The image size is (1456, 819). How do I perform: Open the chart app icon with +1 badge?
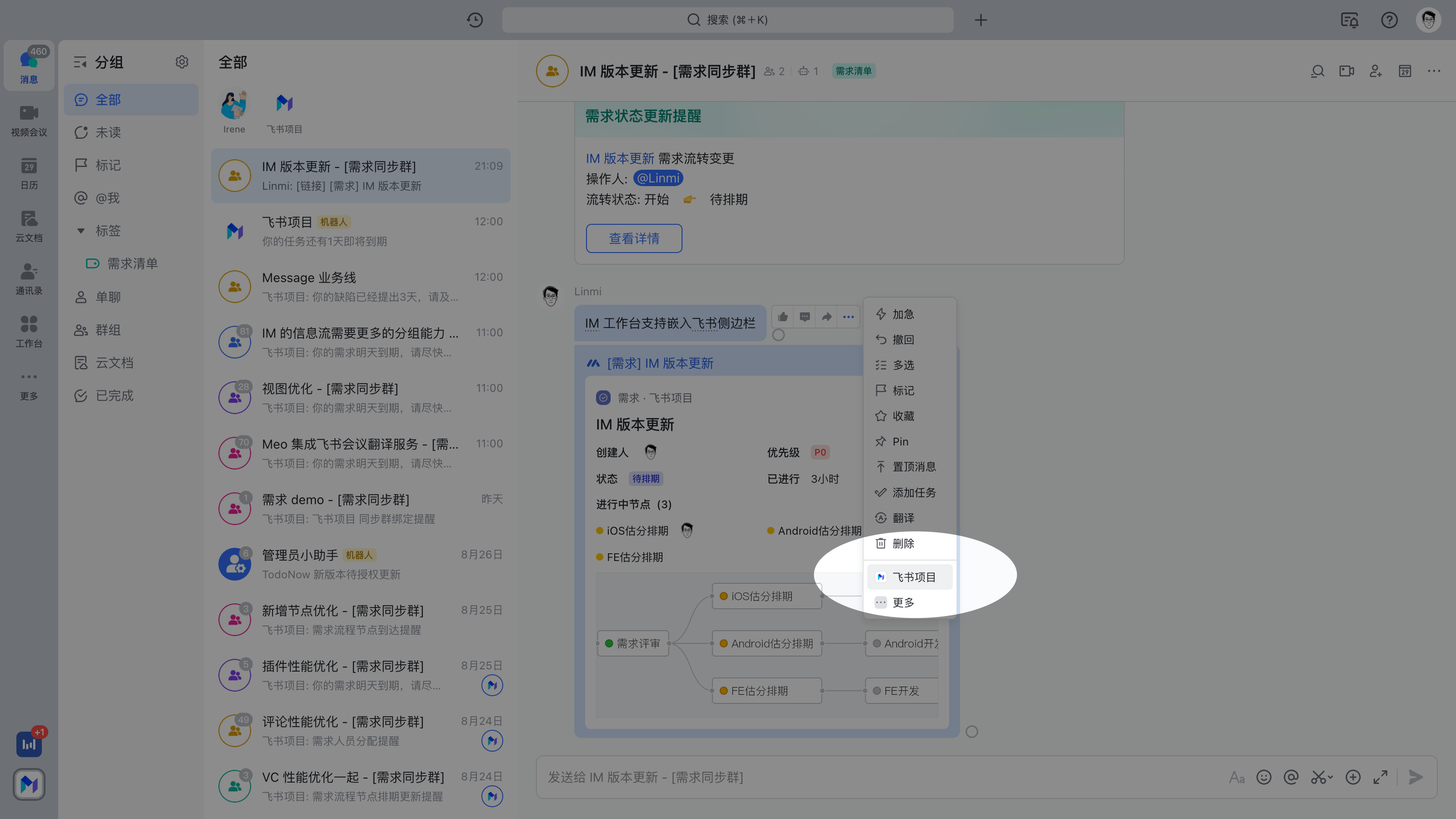(29, 744)
